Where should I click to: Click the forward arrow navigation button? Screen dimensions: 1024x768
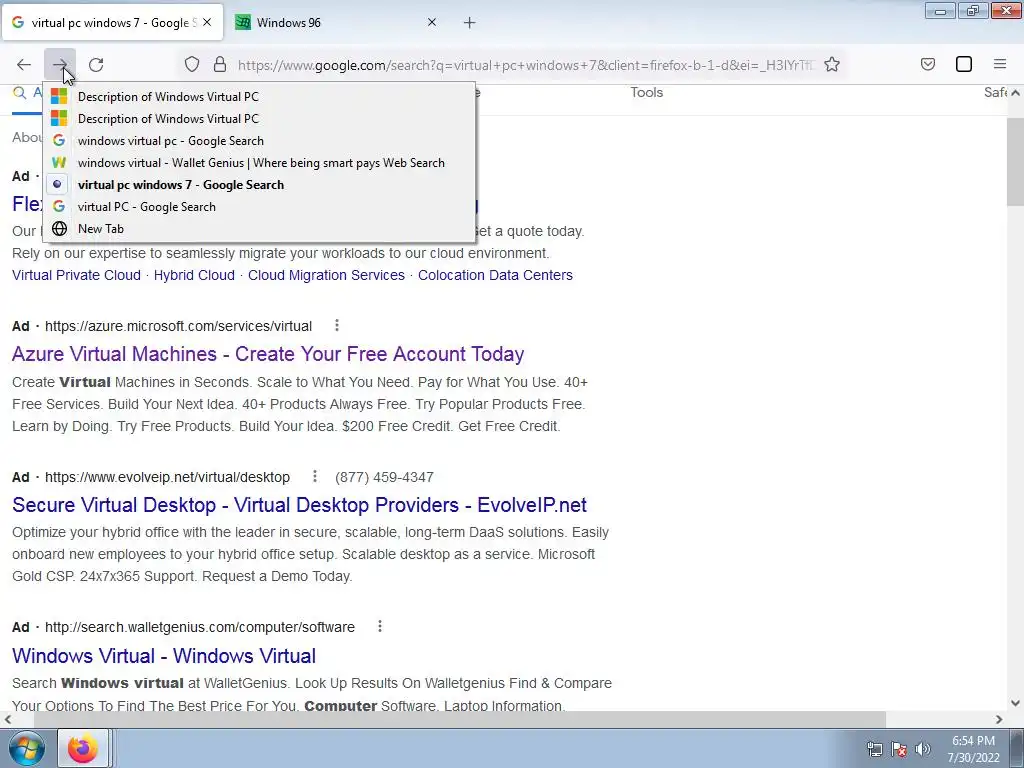pos(60,65)
